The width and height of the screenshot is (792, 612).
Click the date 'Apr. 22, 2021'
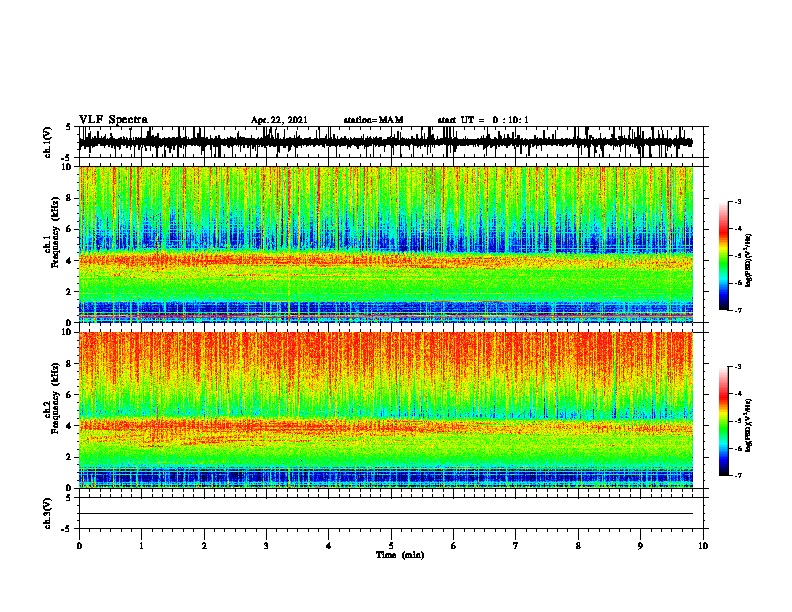(279, 120)
